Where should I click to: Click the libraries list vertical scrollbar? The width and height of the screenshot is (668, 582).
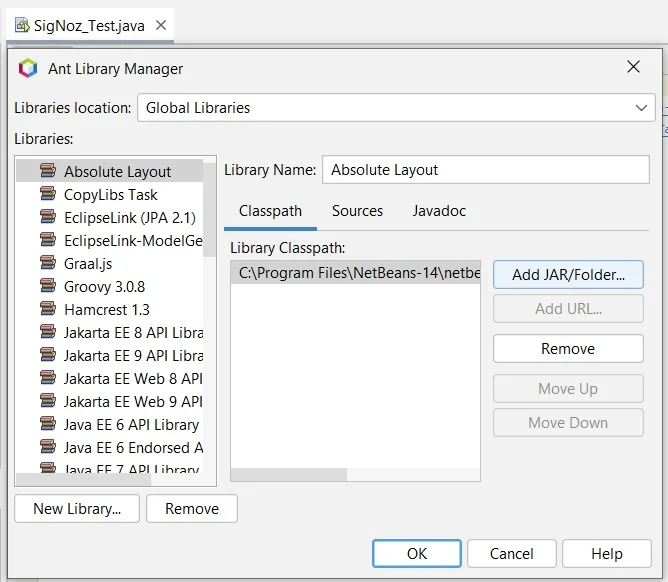209,210
